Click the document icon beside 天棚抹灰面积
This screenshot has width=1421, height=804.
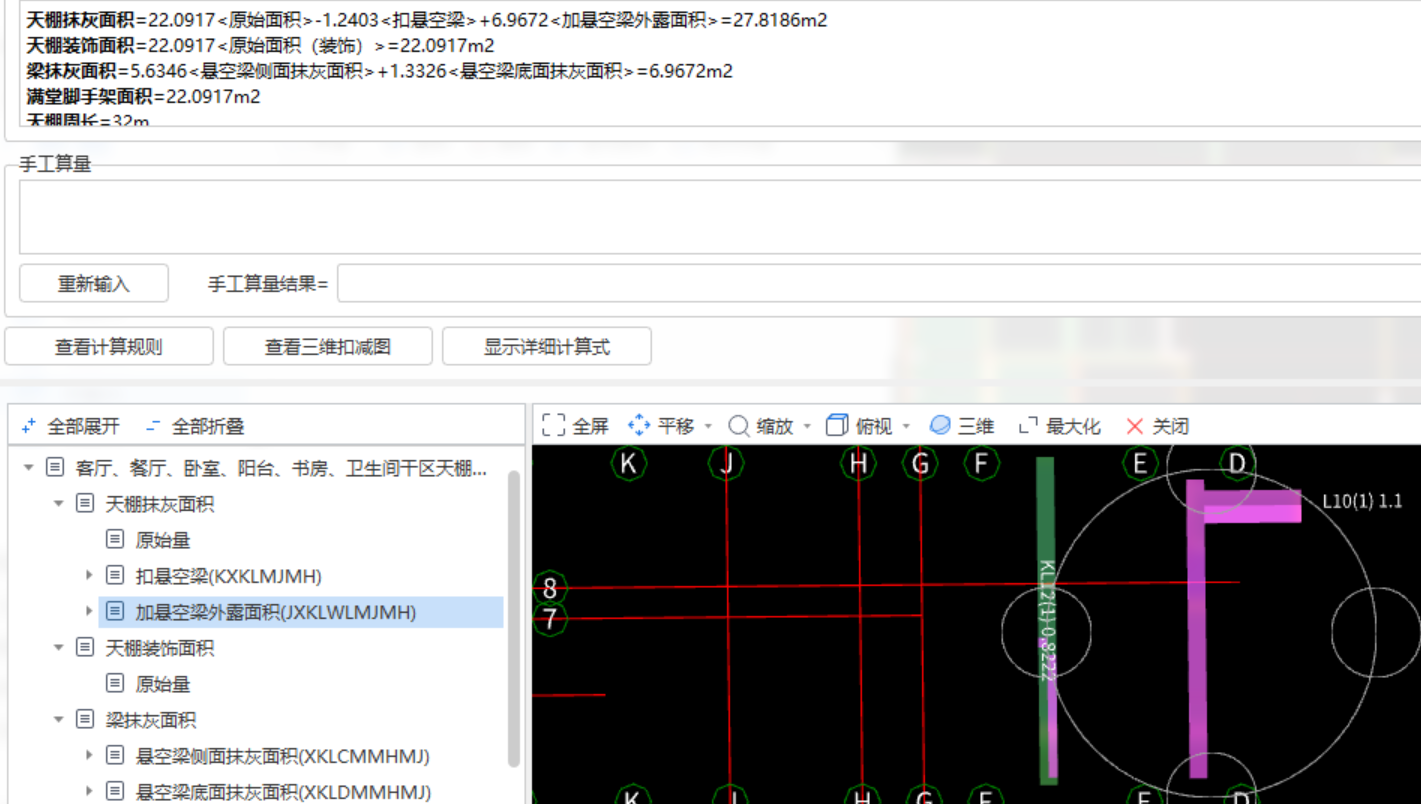(86, 504)
